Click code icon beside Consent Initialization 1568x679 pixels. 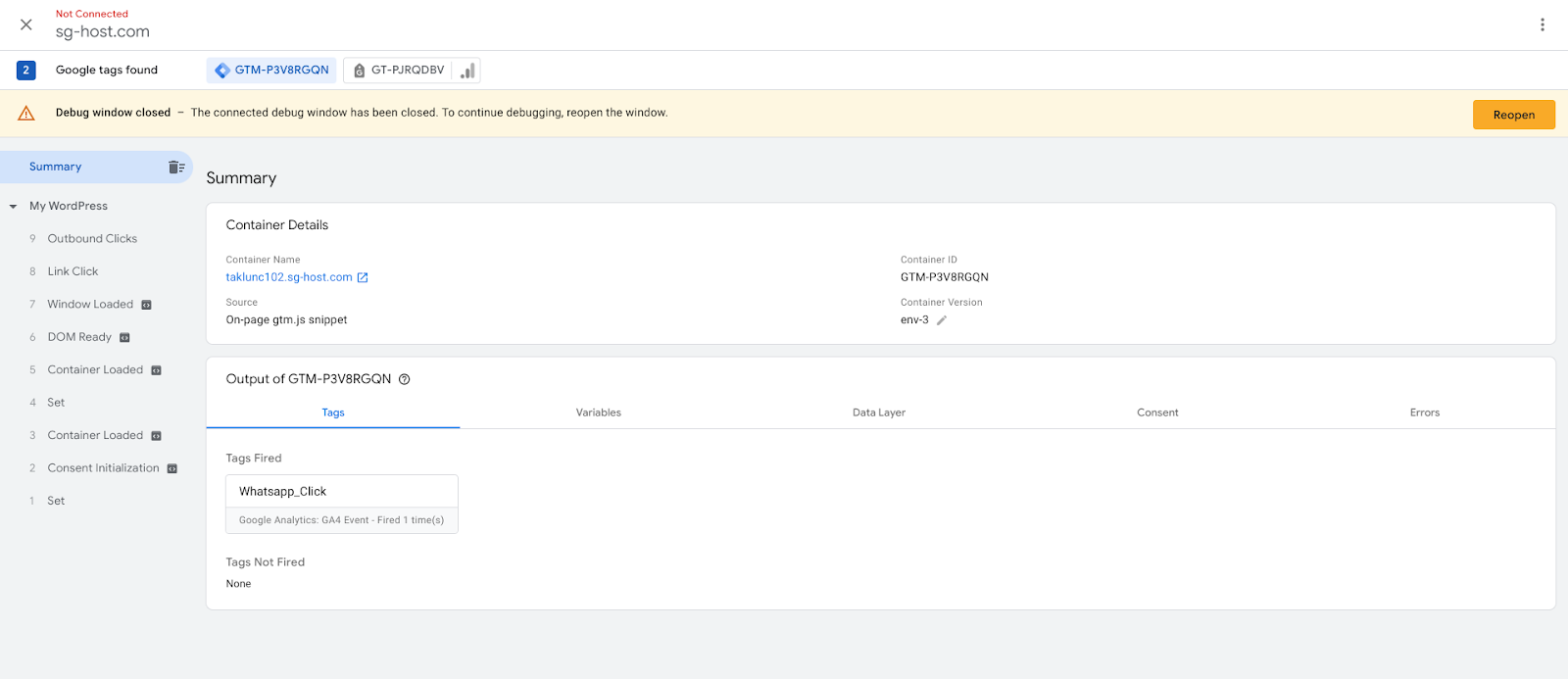click(x=172, y=468)
